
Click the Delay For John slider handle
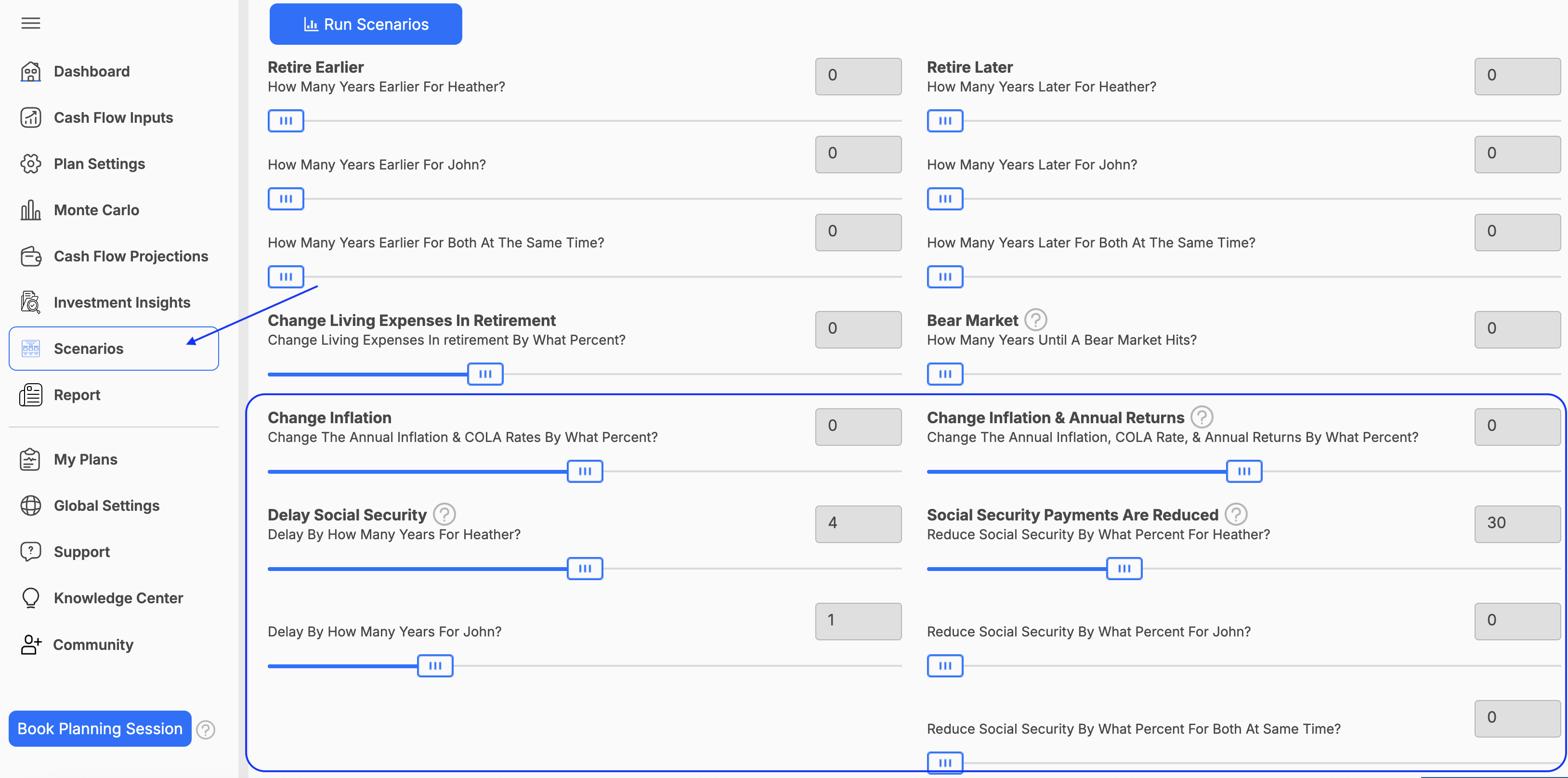(x=434, y=665)
